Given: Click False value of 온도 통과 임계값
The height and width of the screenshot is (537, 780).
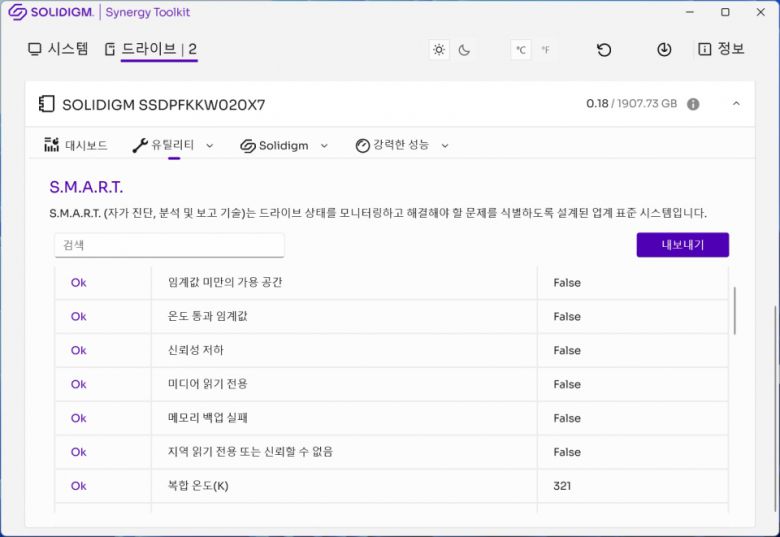Looking at the screenshot, I should (x=567, y=317).
